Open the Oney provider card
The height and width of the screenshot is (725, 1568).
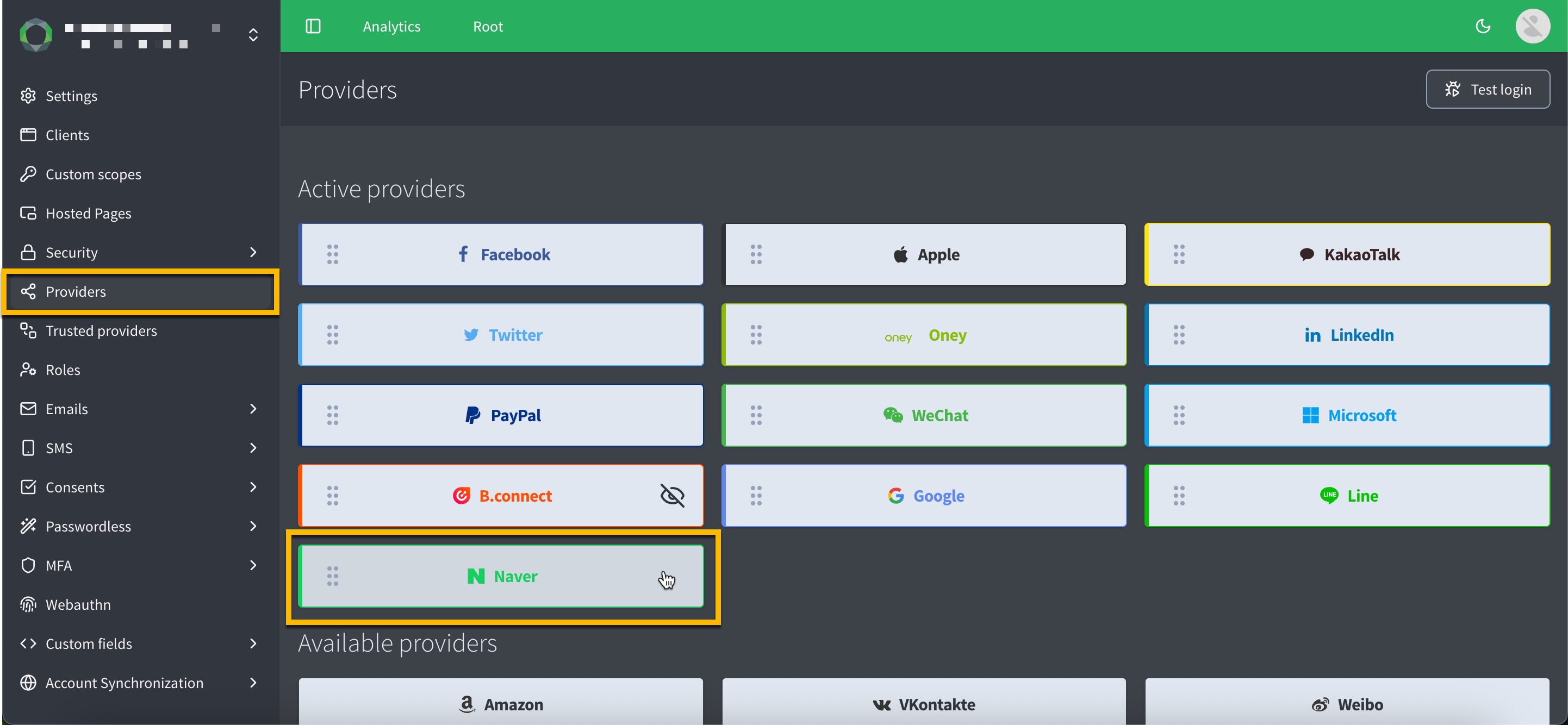coord(924,335)
